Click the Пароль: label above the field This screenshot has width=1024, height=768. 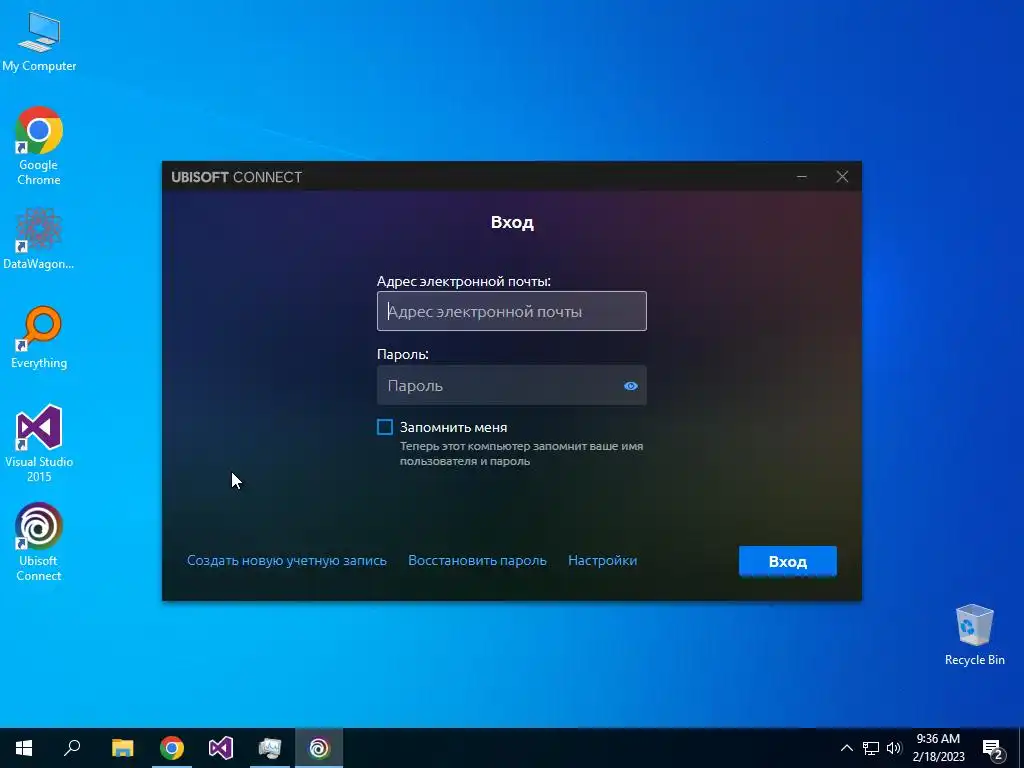click(x=403, y=354)
